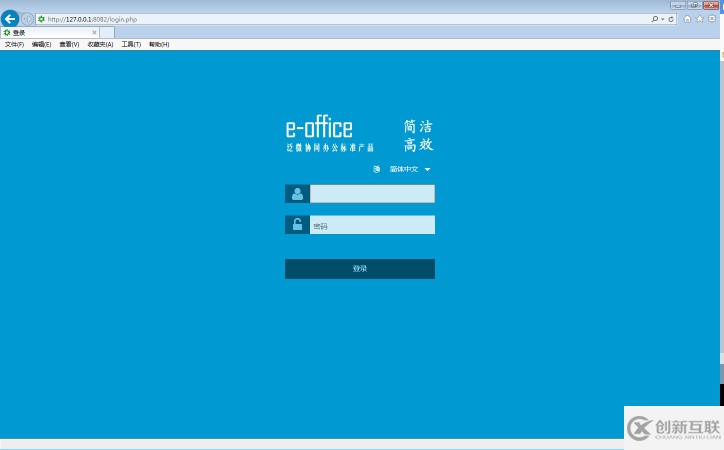The width and height of the screenshot is (724, 450).
Task: Click the search magnifier icon in address bar
Action: pyautogui.click(x=654, y=19)
